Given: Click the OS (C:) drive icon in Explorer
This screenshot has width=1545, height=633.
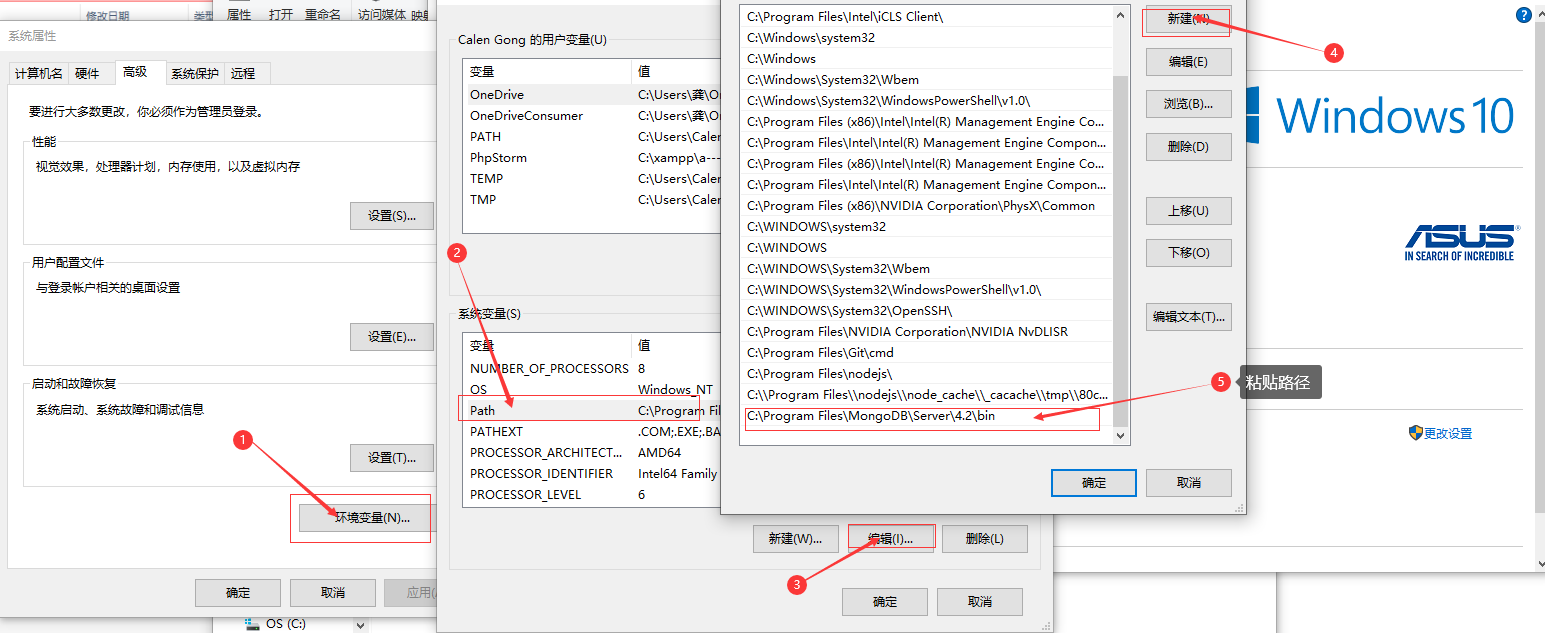Looking at the screenshot, I should coord(253,624).
